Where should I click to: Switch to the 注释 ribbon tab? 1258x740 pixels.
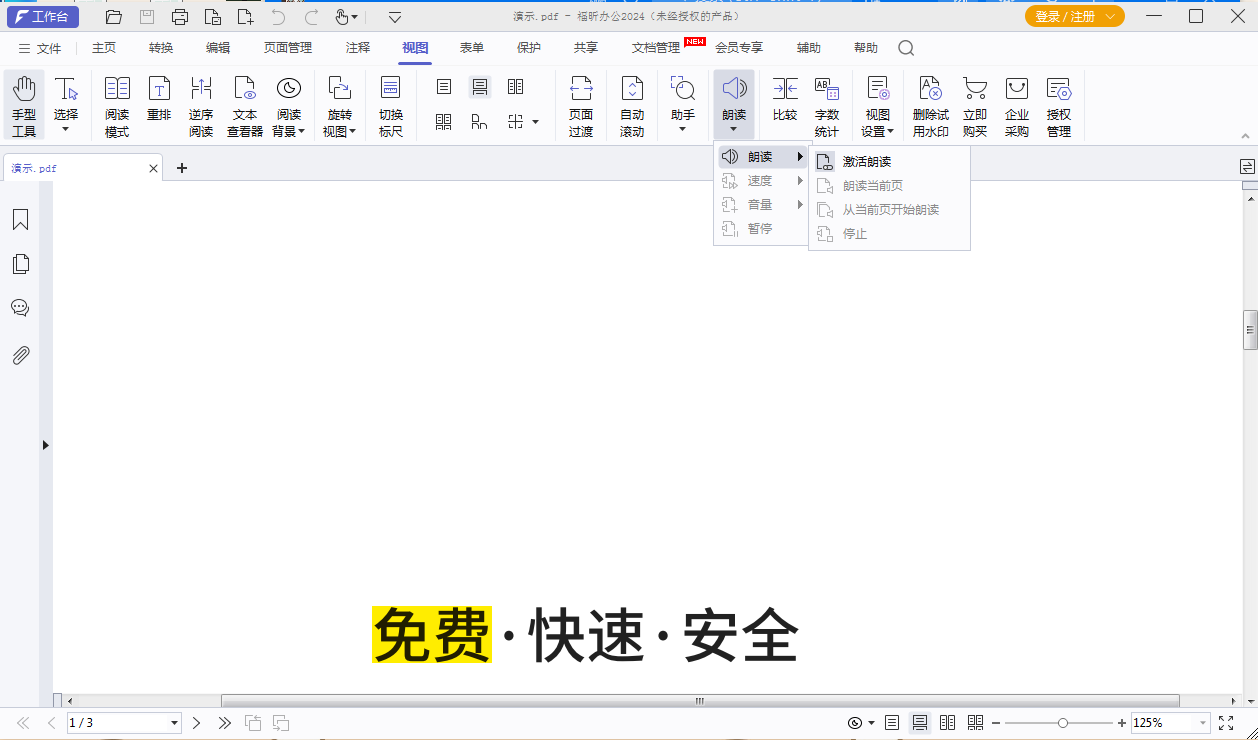point(357,47)
